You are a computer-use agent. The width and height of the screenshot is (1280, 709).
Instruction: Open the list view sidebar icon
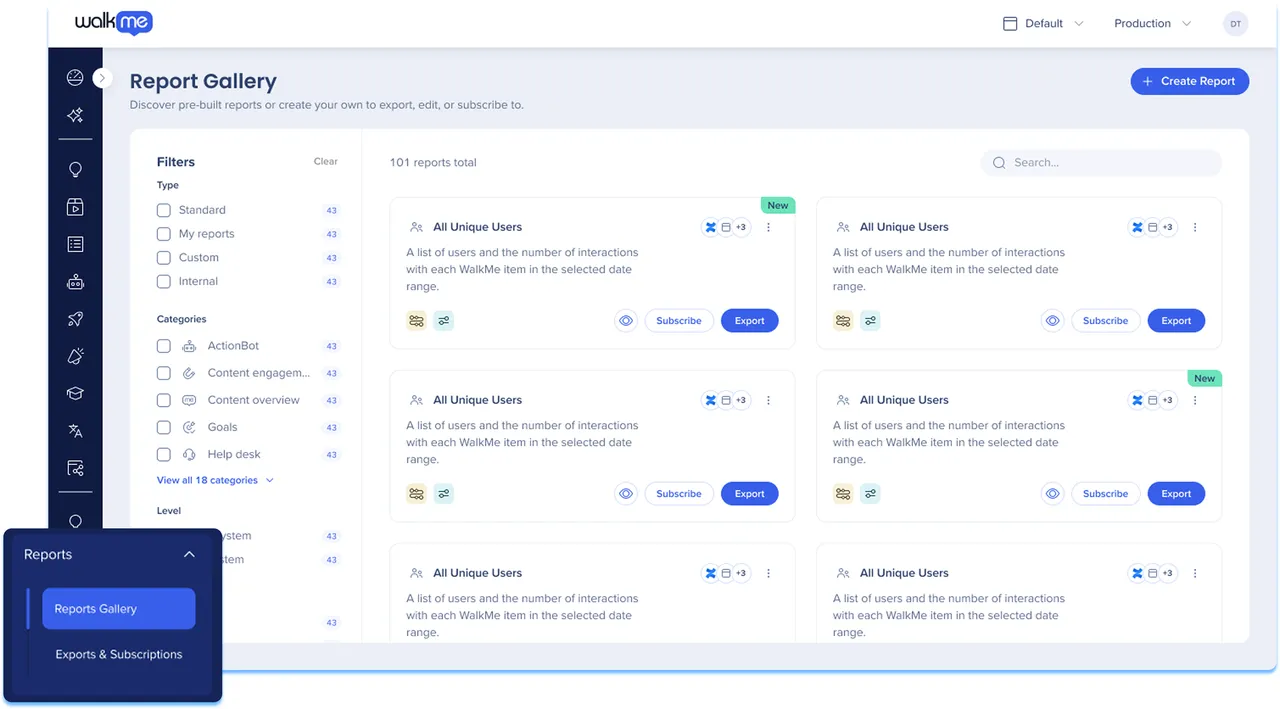(x=75, y=244)
